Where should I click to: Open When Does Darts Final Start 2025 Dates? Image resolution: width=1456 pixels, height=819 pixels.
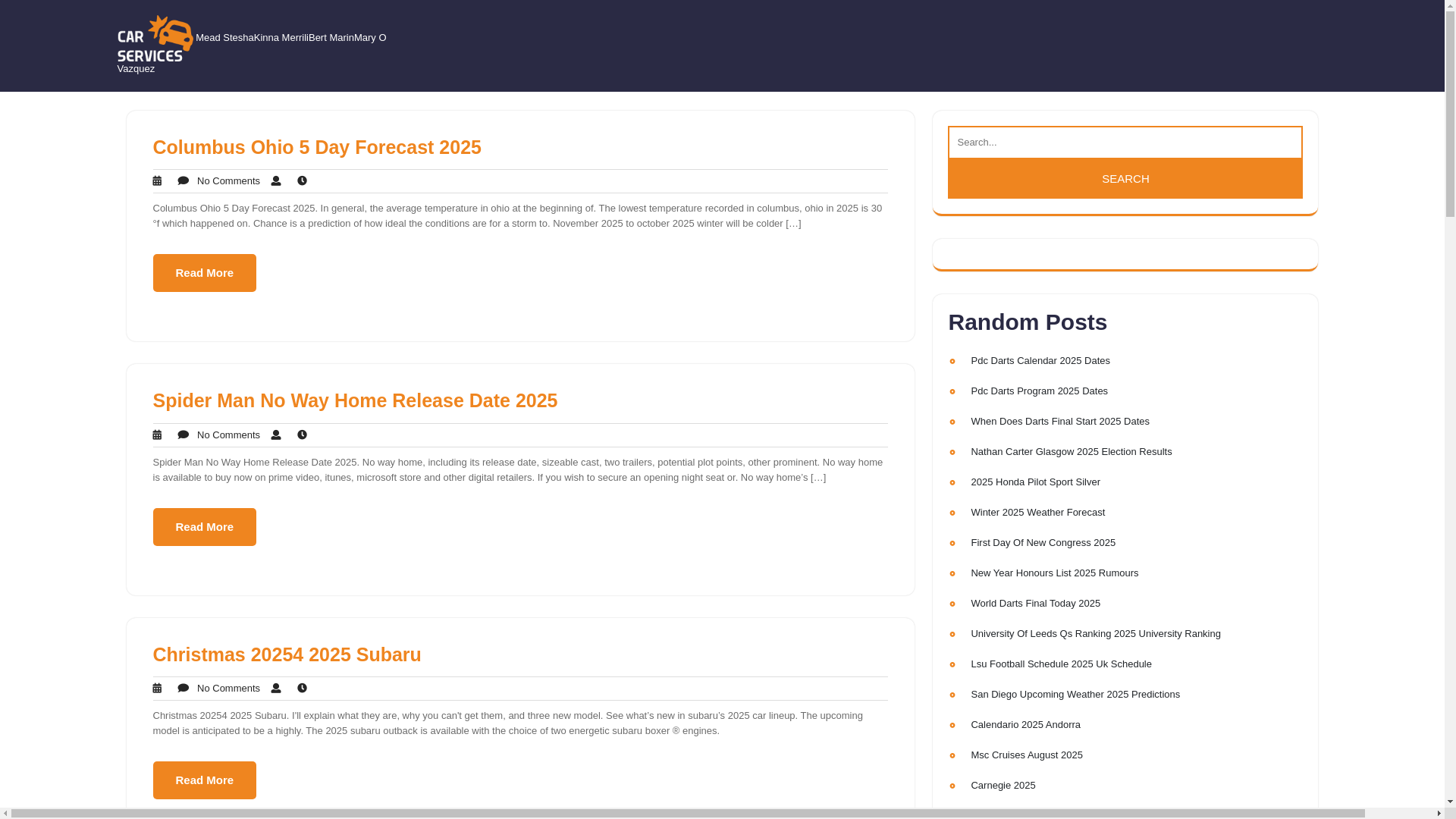pos(1059,422)
